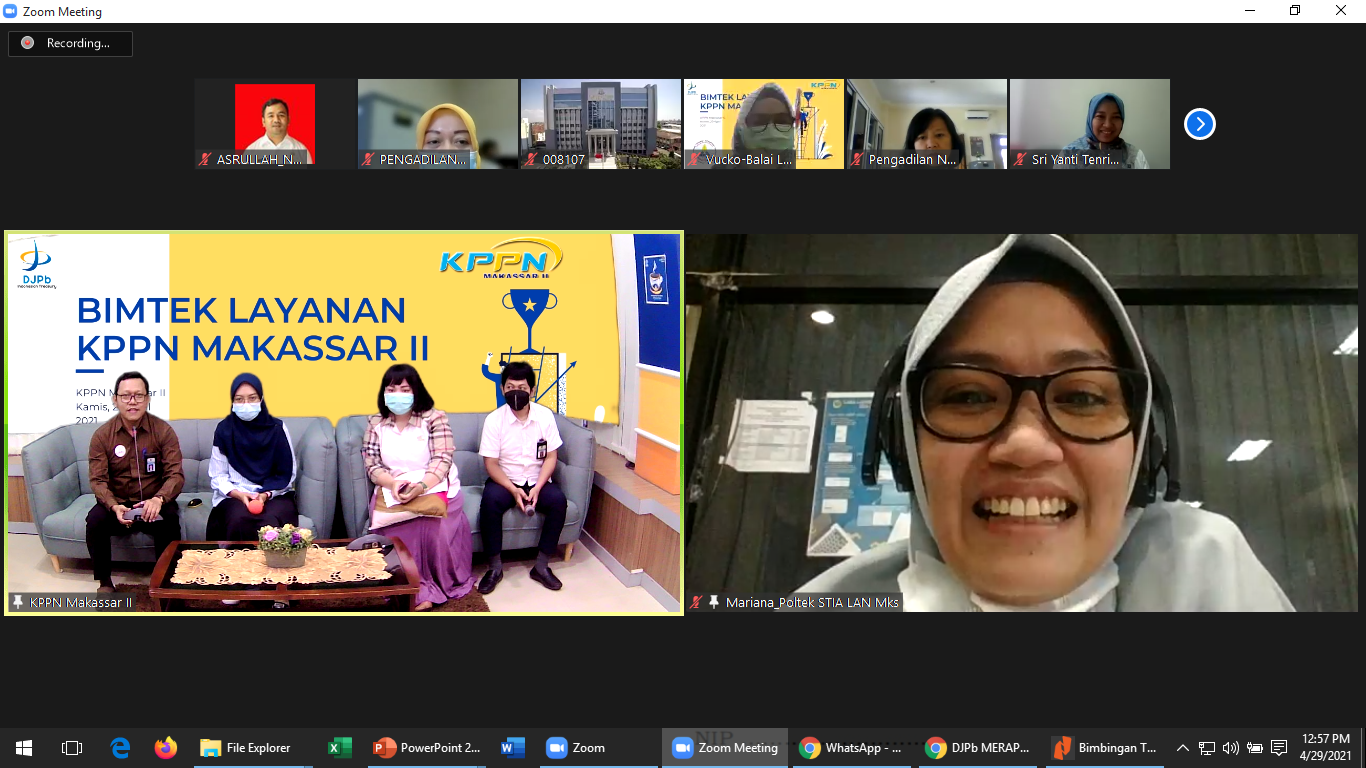The image size is (1366, 768).
Task: Switch to Bimbingan T taskbar window
Action: click(x=1104, y=747)
